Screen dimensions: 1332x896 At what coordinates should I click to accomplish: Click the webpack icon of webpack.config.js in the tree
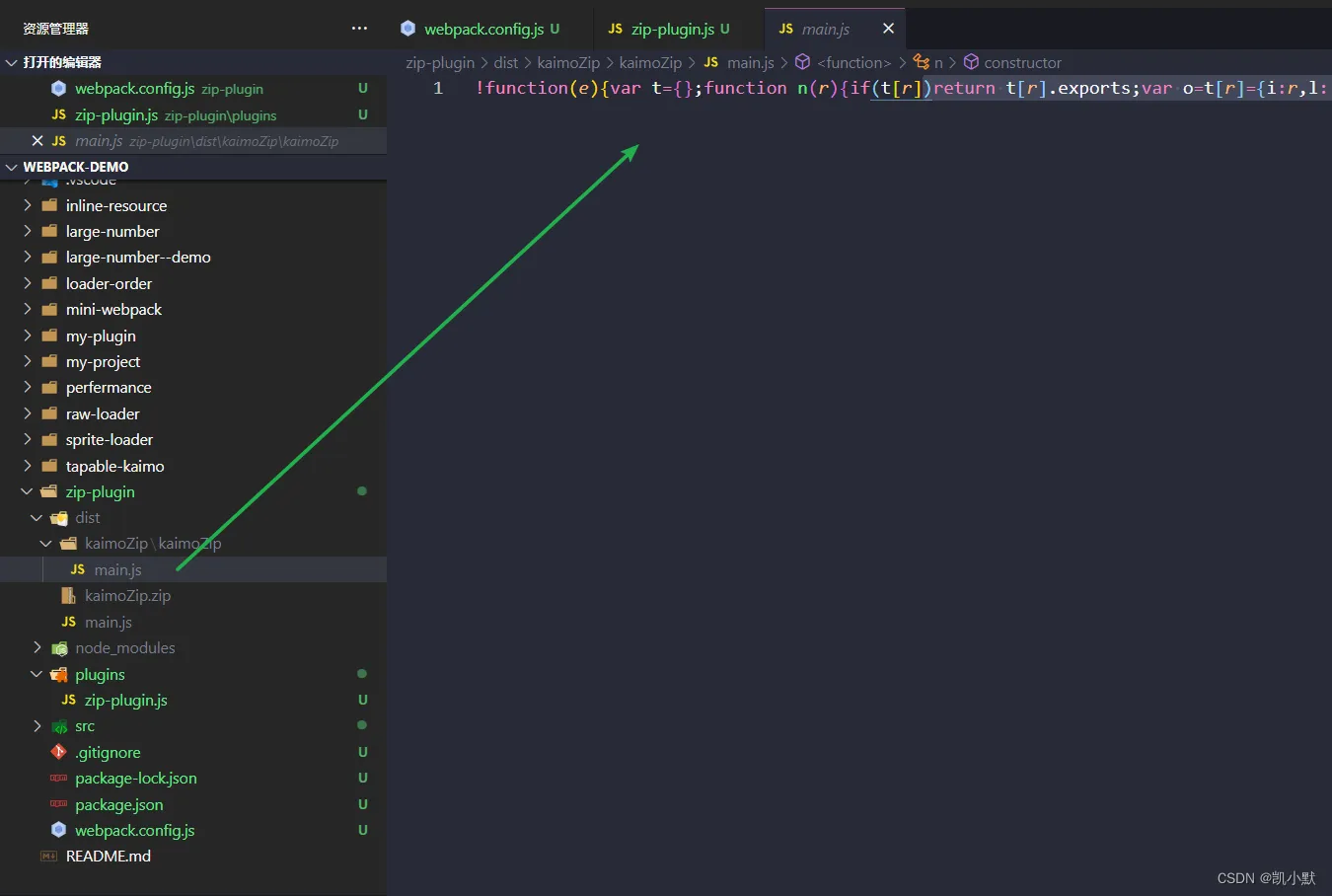point(58,830)
